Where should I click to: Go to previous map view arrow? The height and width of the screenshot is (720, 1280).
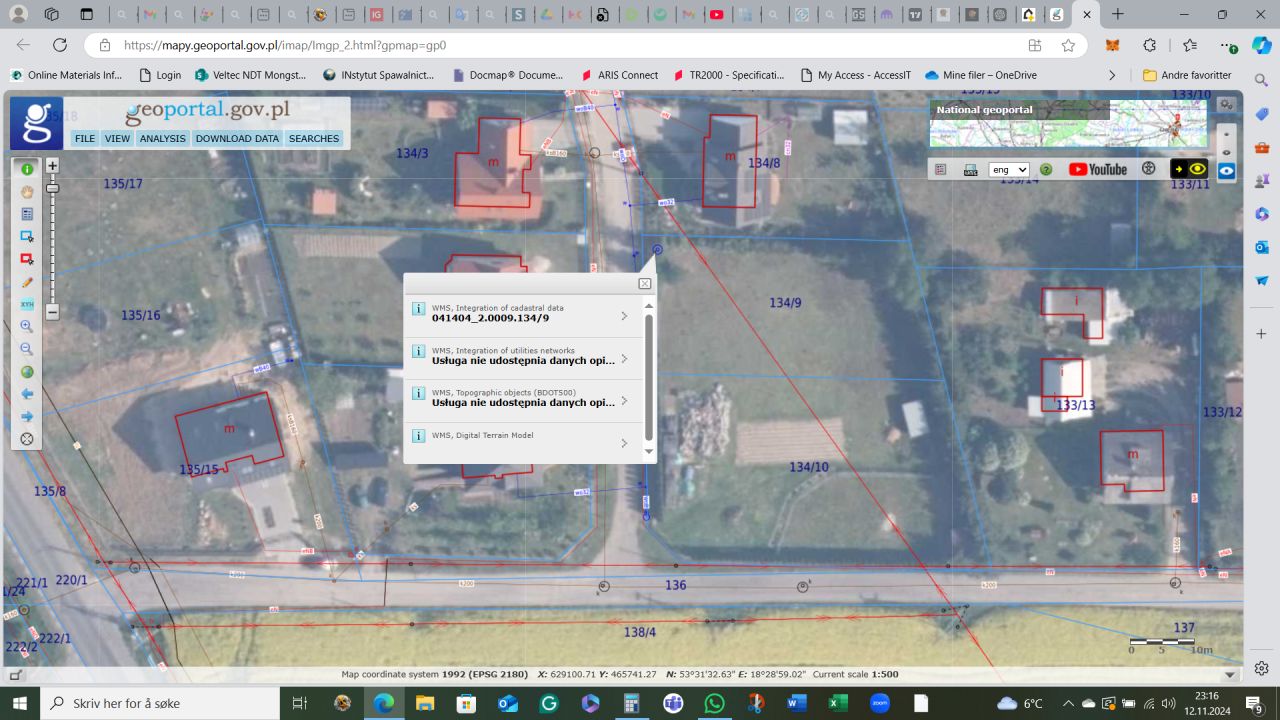click(x=27, y=394)
